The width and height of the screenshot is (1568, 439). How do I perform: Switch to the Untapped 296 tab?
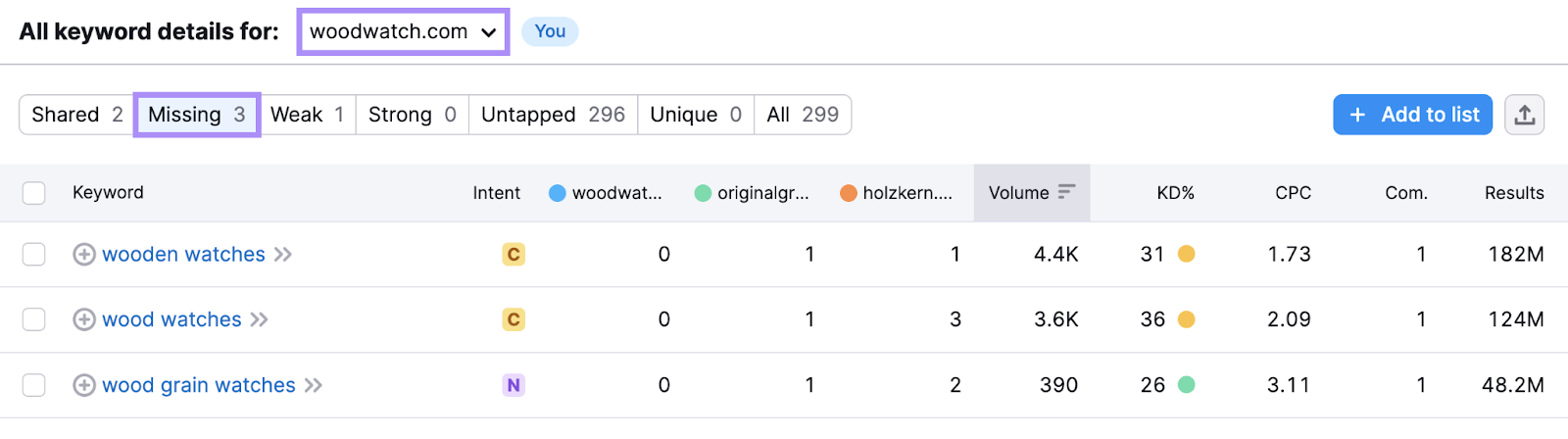pos(553,115)
